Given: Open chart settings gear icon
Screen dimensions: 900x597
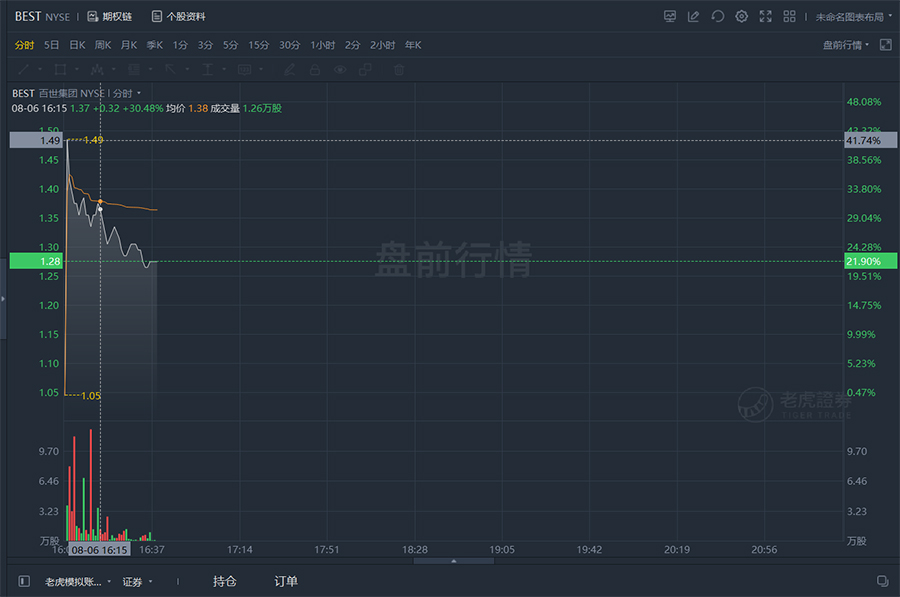Looking at the screenshot, I should pos(742,17).
